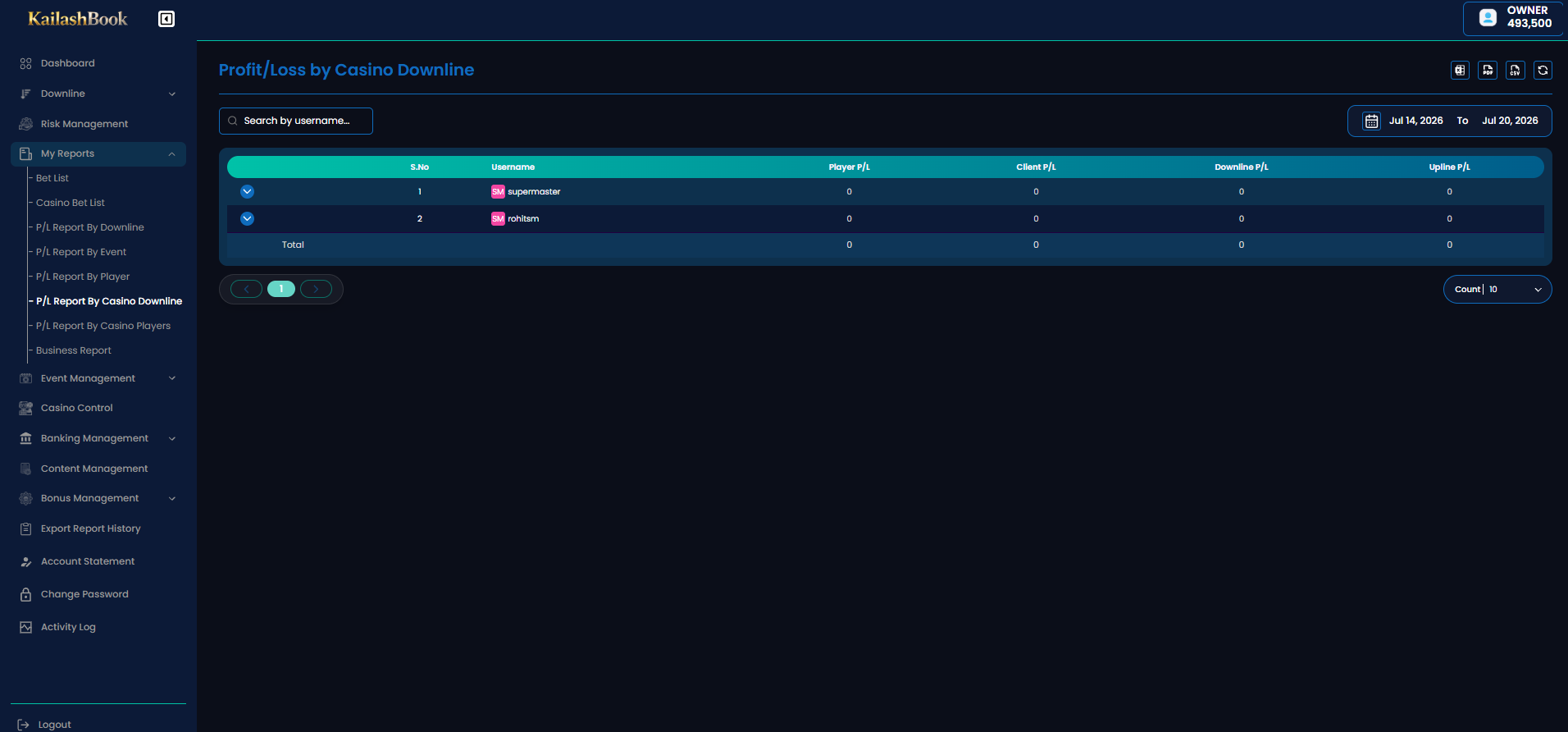Open Casino Bet List report
This screenshot has height=732, width=1568.
pos(71,203)
